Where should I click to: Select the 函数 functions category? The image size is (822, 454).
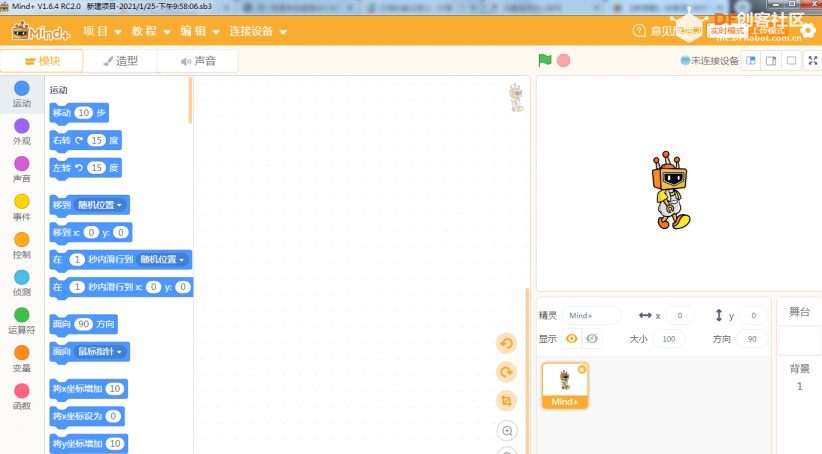(21, 397)
